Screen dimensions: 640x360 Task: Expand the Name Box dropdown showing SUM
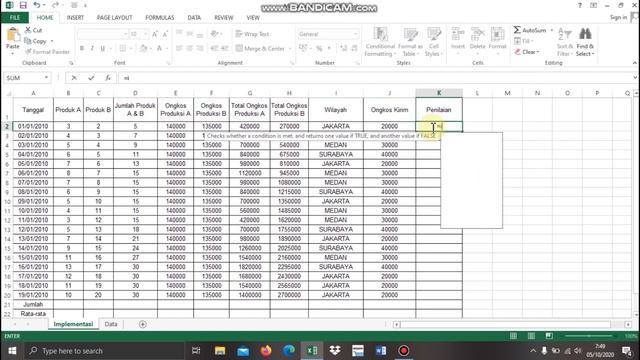point(46,78)
